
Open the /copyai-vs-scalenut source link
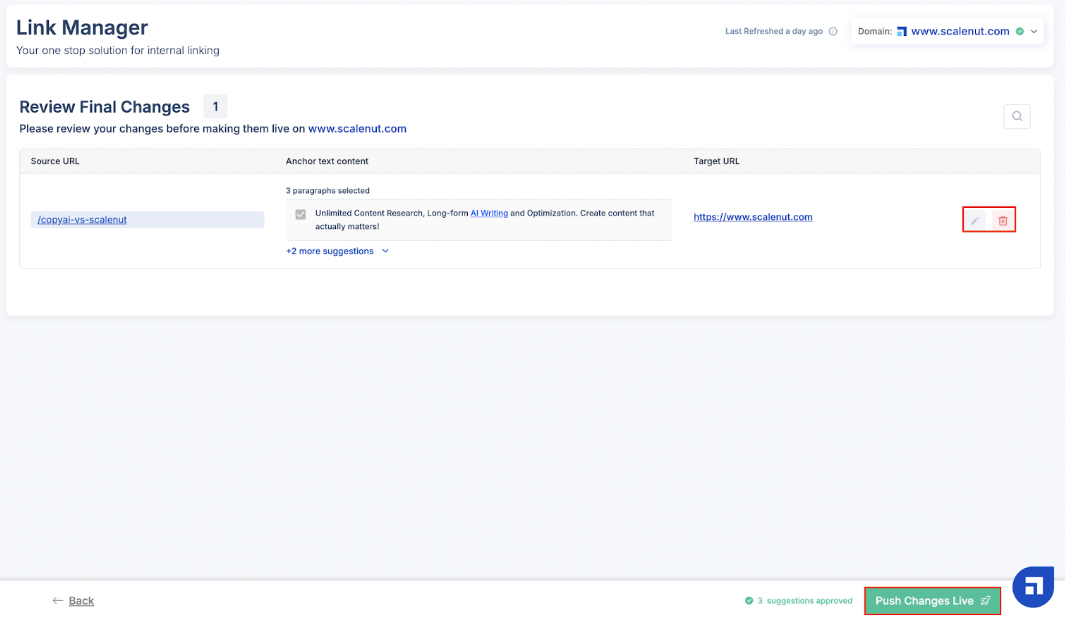pyautogui.click(x=82, y=220)
